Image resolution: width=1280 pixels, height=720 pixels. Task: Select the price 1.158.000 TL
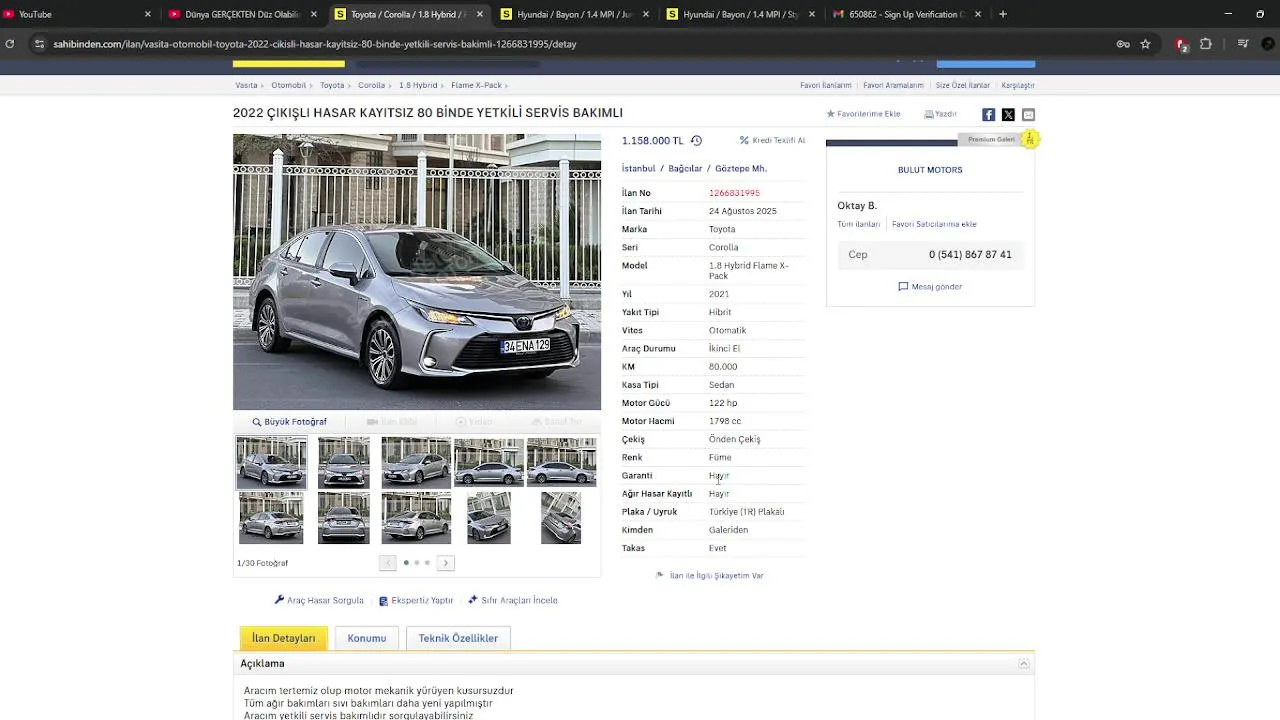point(652,141)
